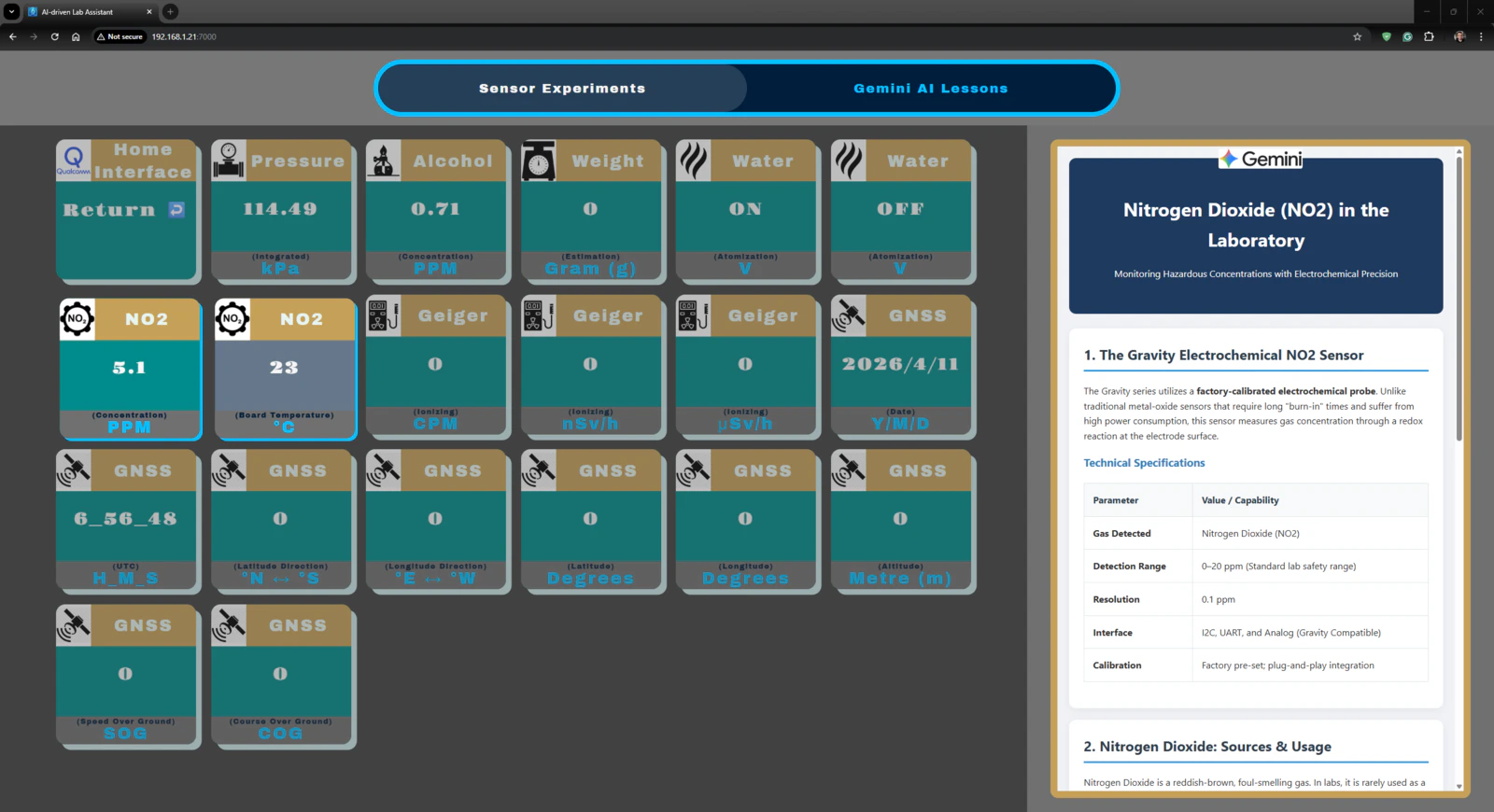
Task: Open the Sensor Experiments tab
Action: click(x=562, y=89)
